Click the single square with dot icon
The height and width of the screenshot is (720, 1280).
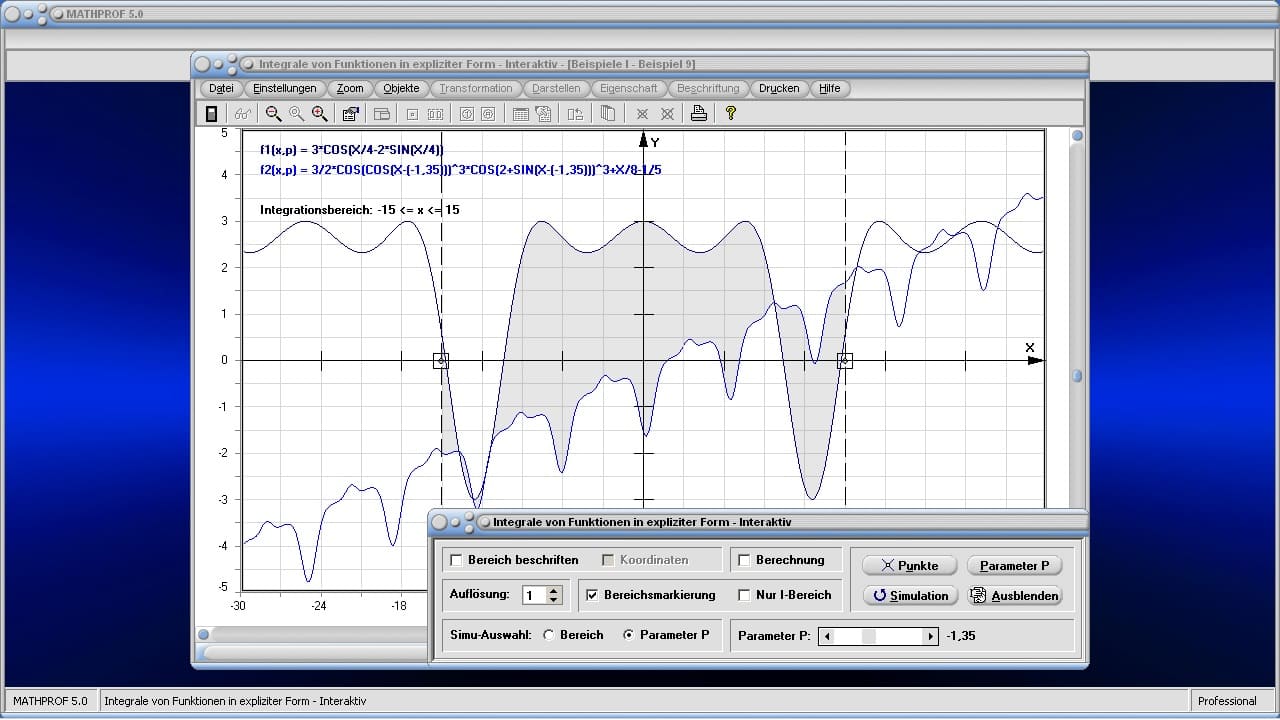click(x=412, y=114)
